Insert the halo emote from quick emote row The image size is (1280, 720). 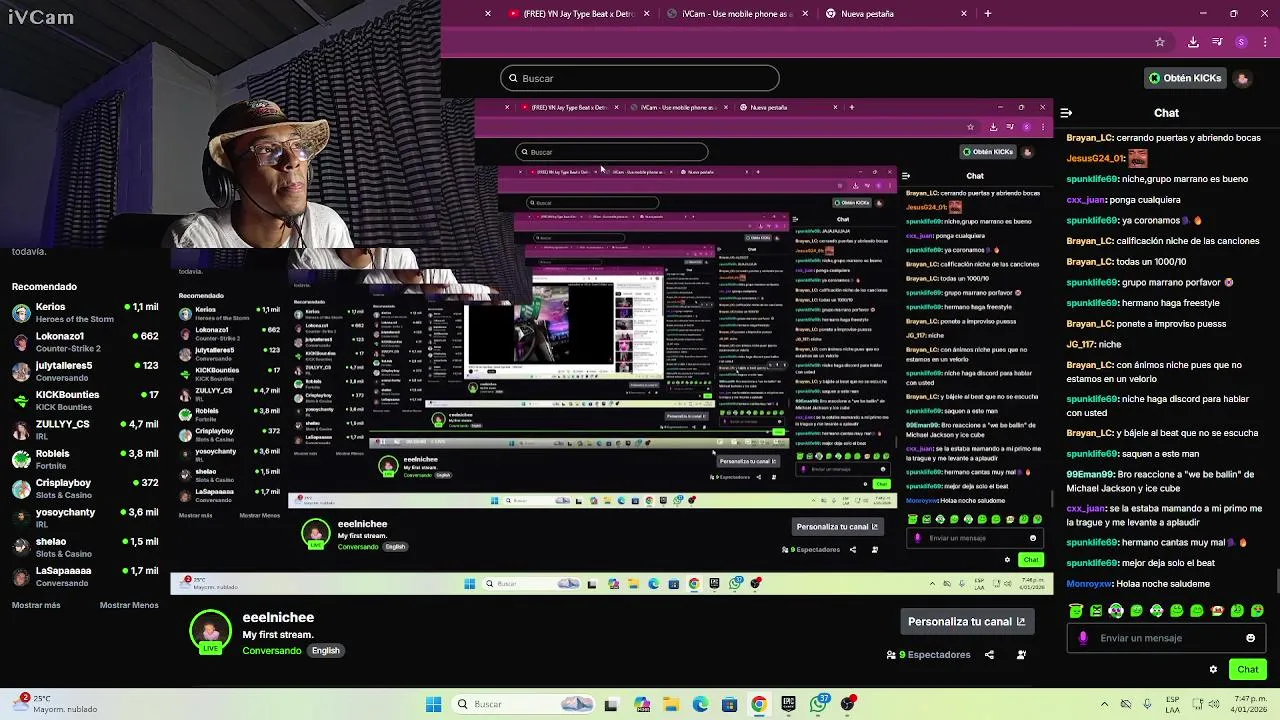(x=1075, y=611)
